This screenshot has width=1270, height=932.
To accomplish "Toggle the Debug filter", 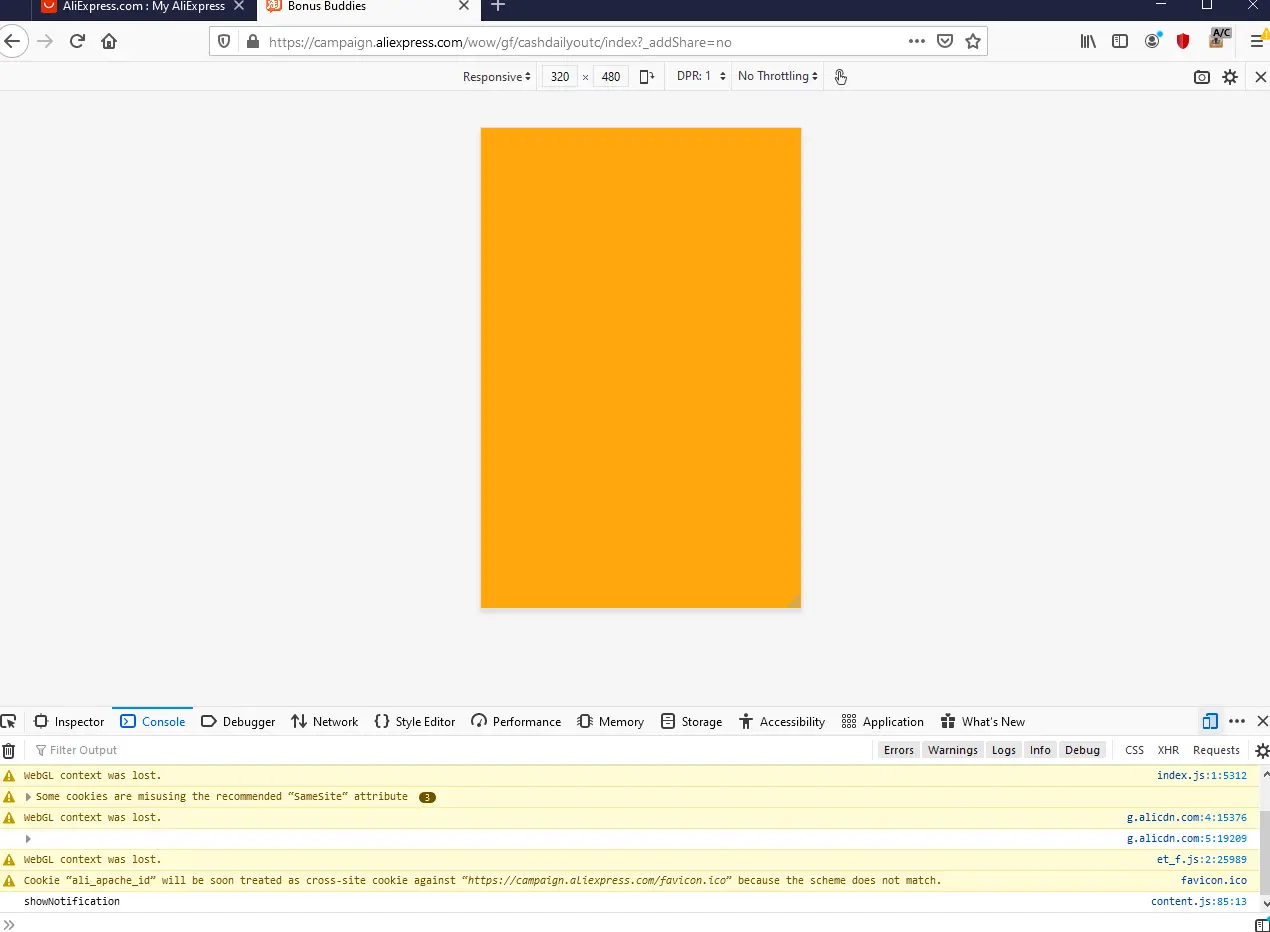I will pos(1082,750).
